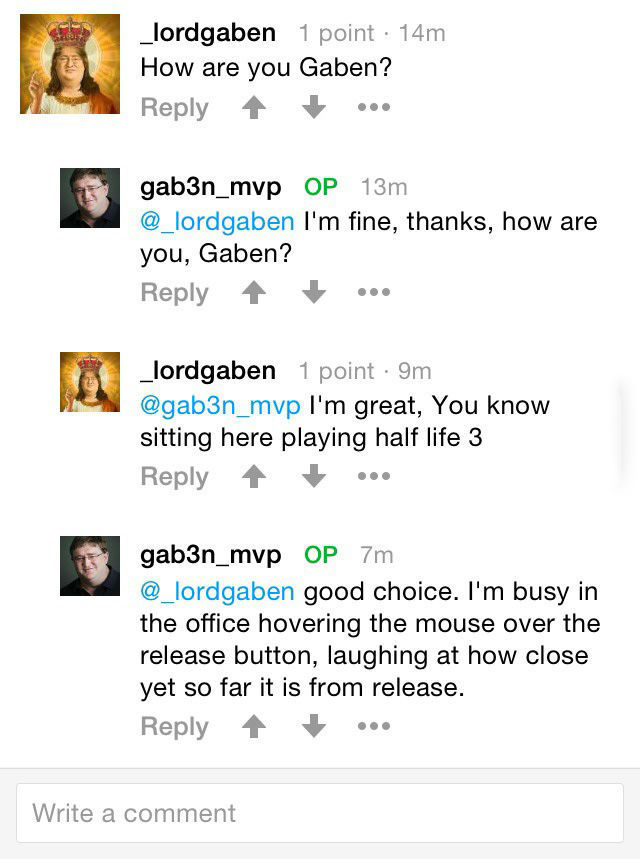The width and height of the screenshot is (640, 859).
Task: Open more options on "I'm fine, thanks" comment
Action: pos(374,292)
